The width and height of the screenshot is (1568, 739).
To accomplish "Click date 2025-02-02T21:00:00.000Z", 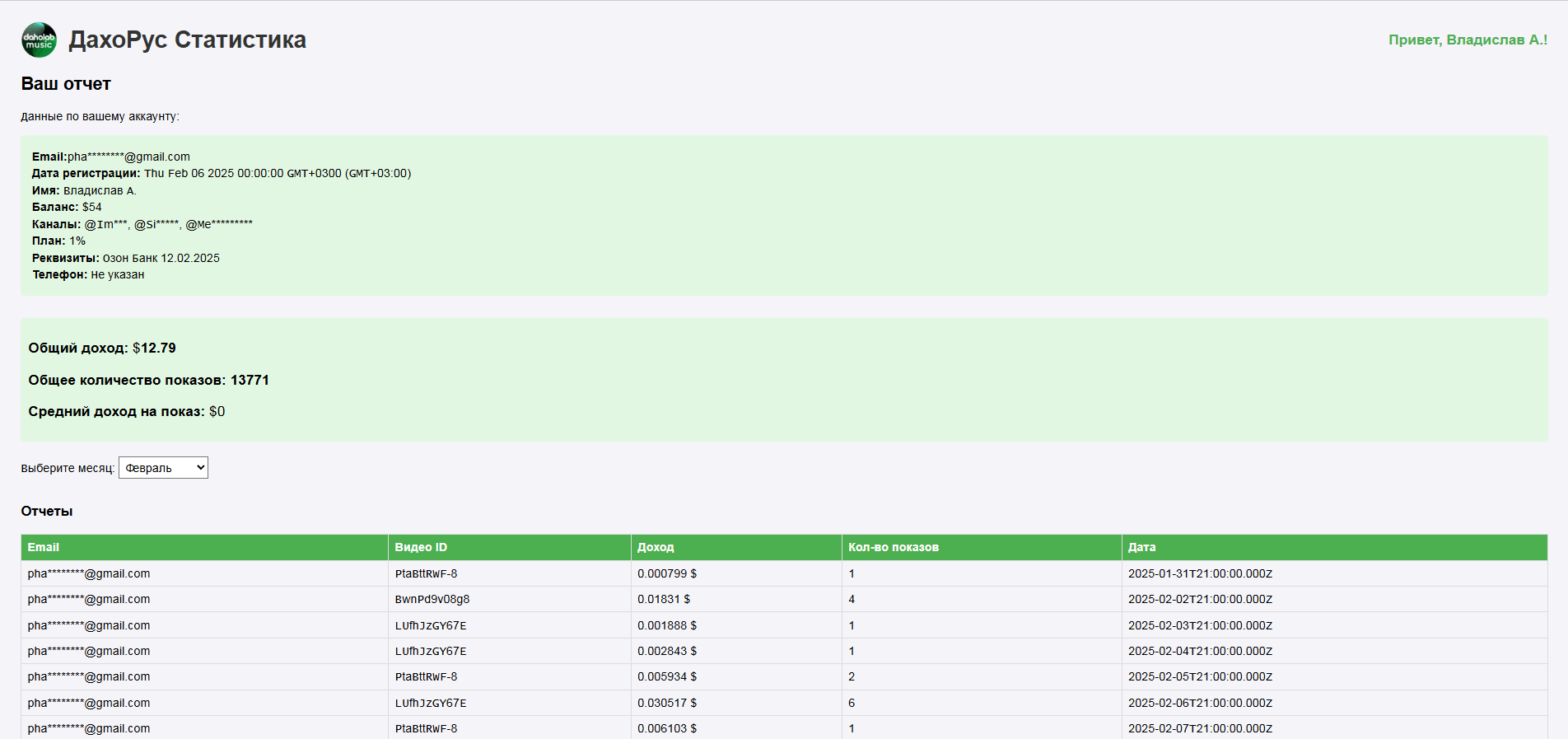I will pos(1200,599).
